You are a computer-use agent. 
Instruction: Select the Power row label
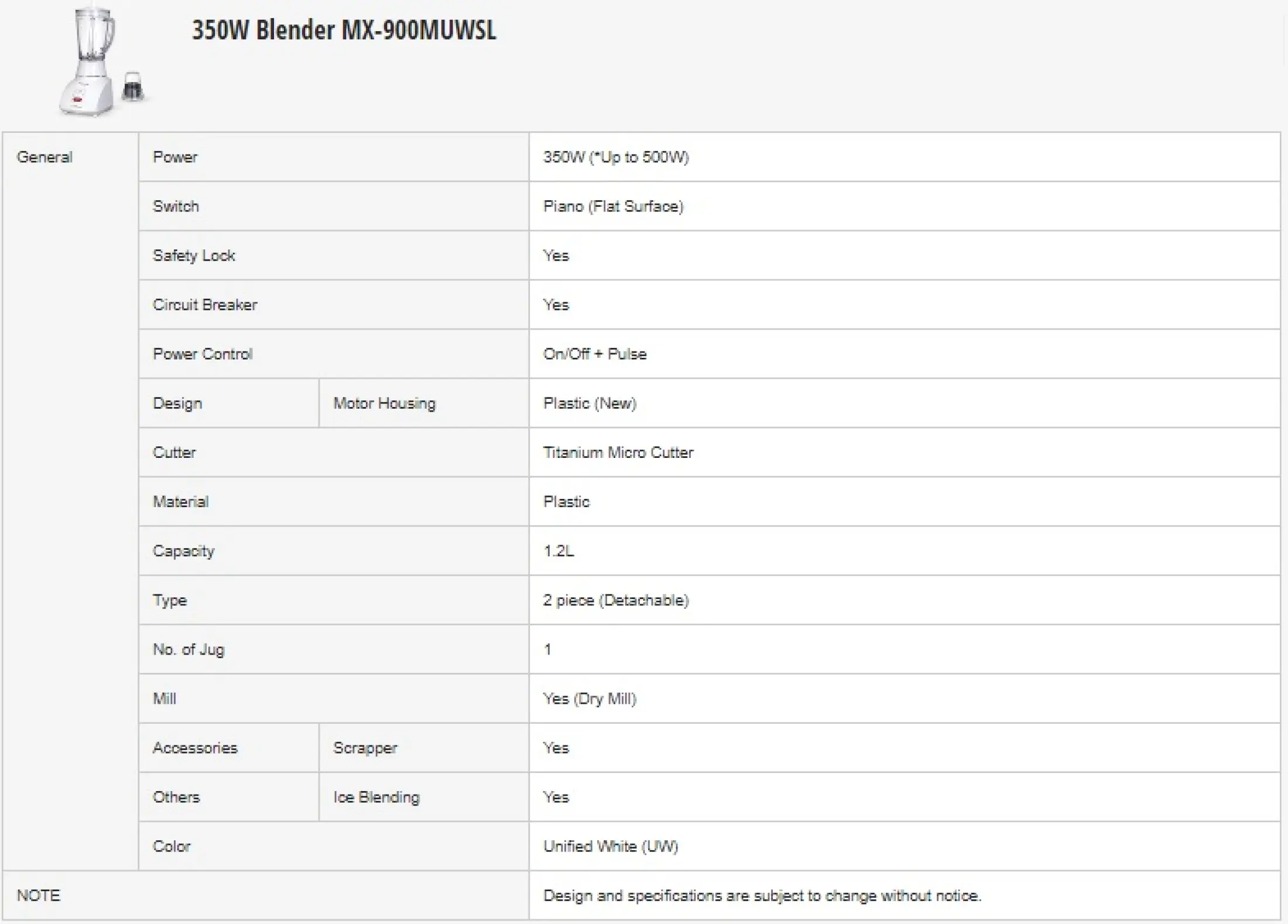175,157
